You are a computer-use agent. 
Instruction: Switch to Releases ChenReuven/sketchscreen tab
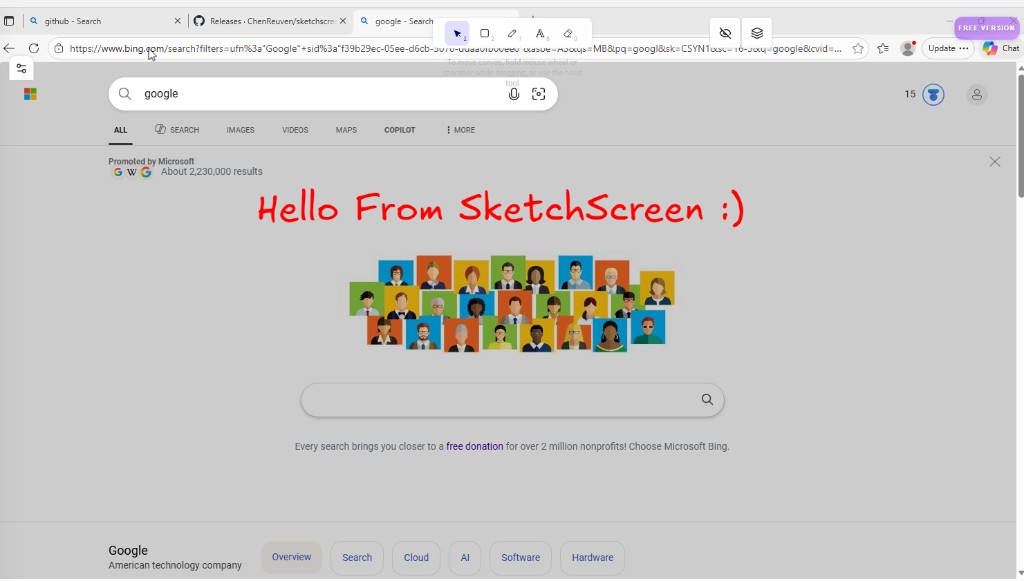pyautogui.click(x=270, y=21)
